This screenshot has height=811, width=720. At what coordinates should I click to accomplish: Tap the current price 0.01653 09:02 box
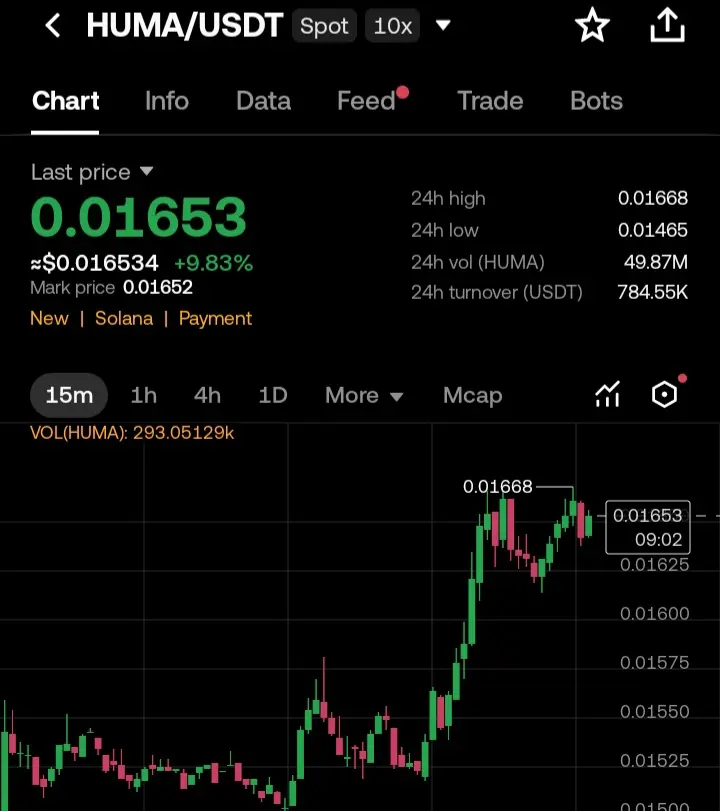(648, 527)
